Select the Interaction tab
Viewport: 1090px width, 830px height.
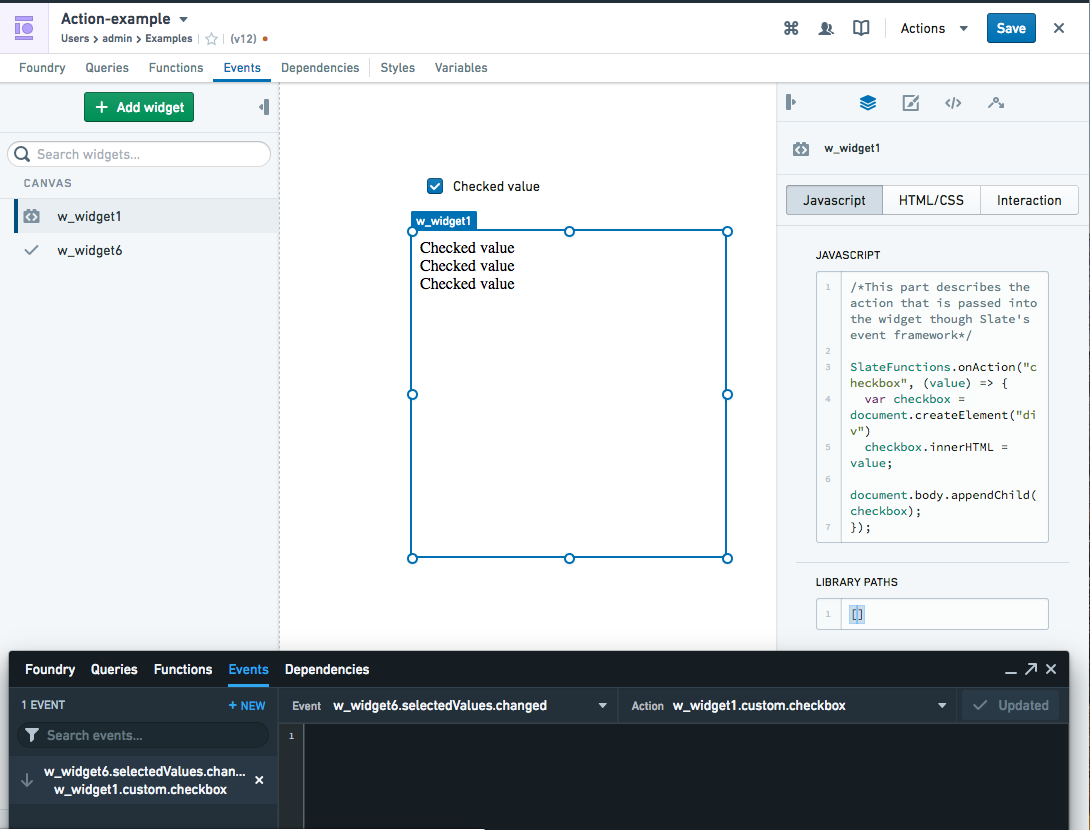[x=1029, y=200]
